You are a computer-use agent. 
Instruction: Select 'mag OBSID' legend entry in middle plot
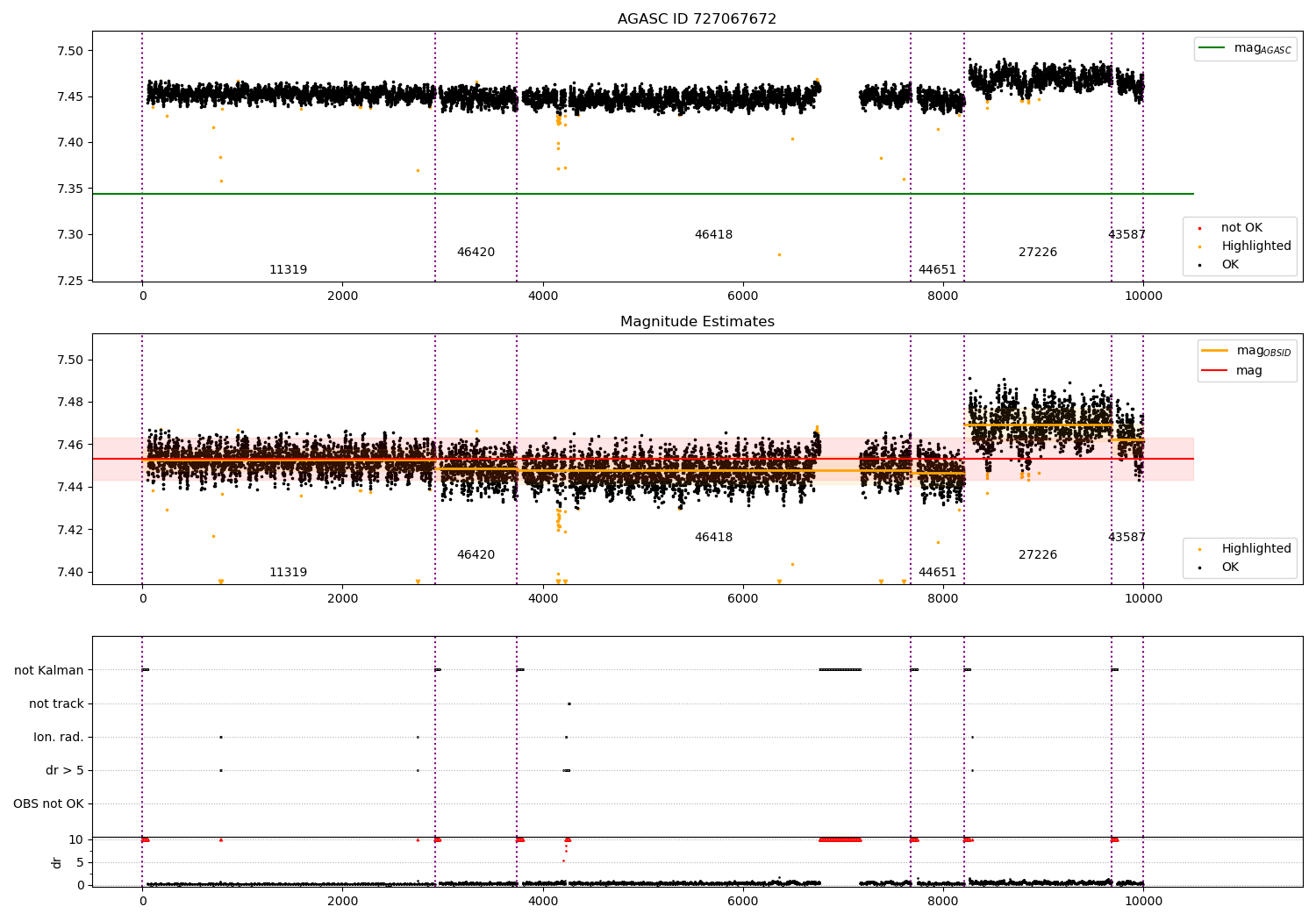(1246, 351)
